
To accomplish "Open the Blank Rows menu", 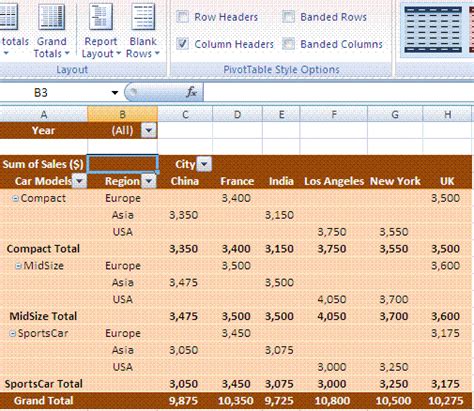I will pyautogui.click(x=143, y=31).
